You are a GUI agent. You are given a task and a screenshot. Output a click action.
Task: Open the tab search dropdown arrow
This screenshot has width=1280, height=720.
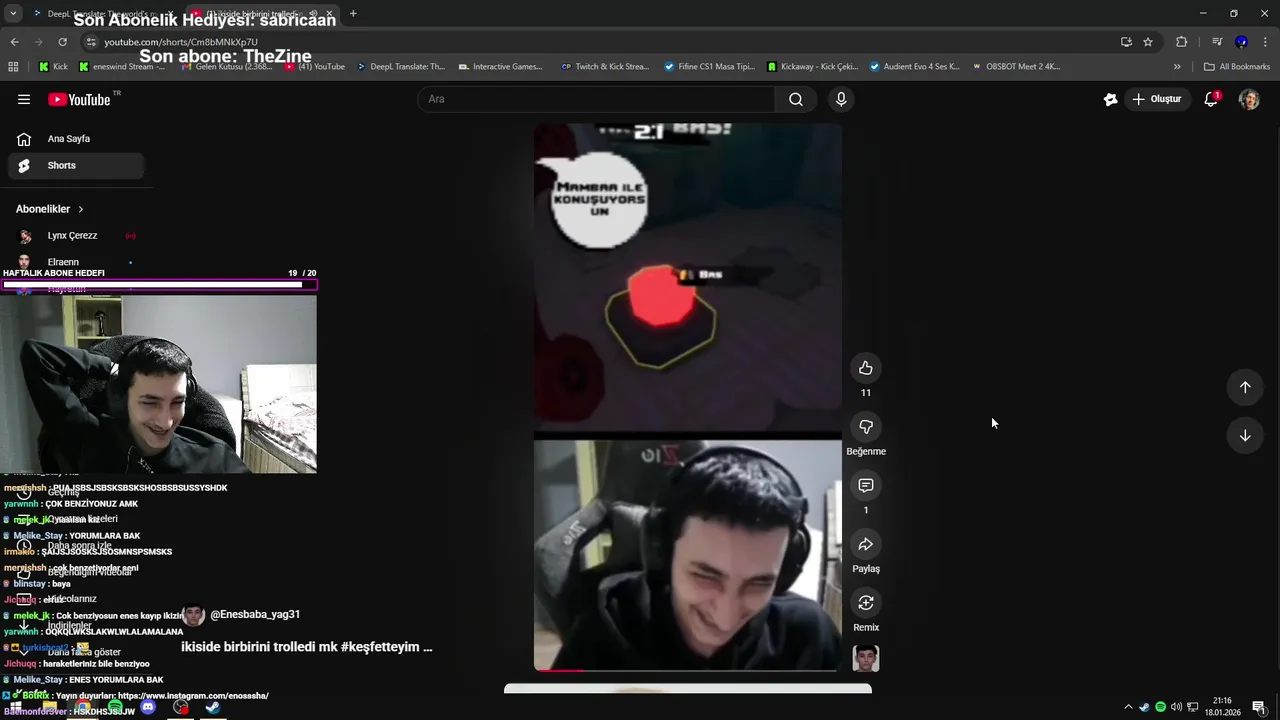tap(13, 14)
